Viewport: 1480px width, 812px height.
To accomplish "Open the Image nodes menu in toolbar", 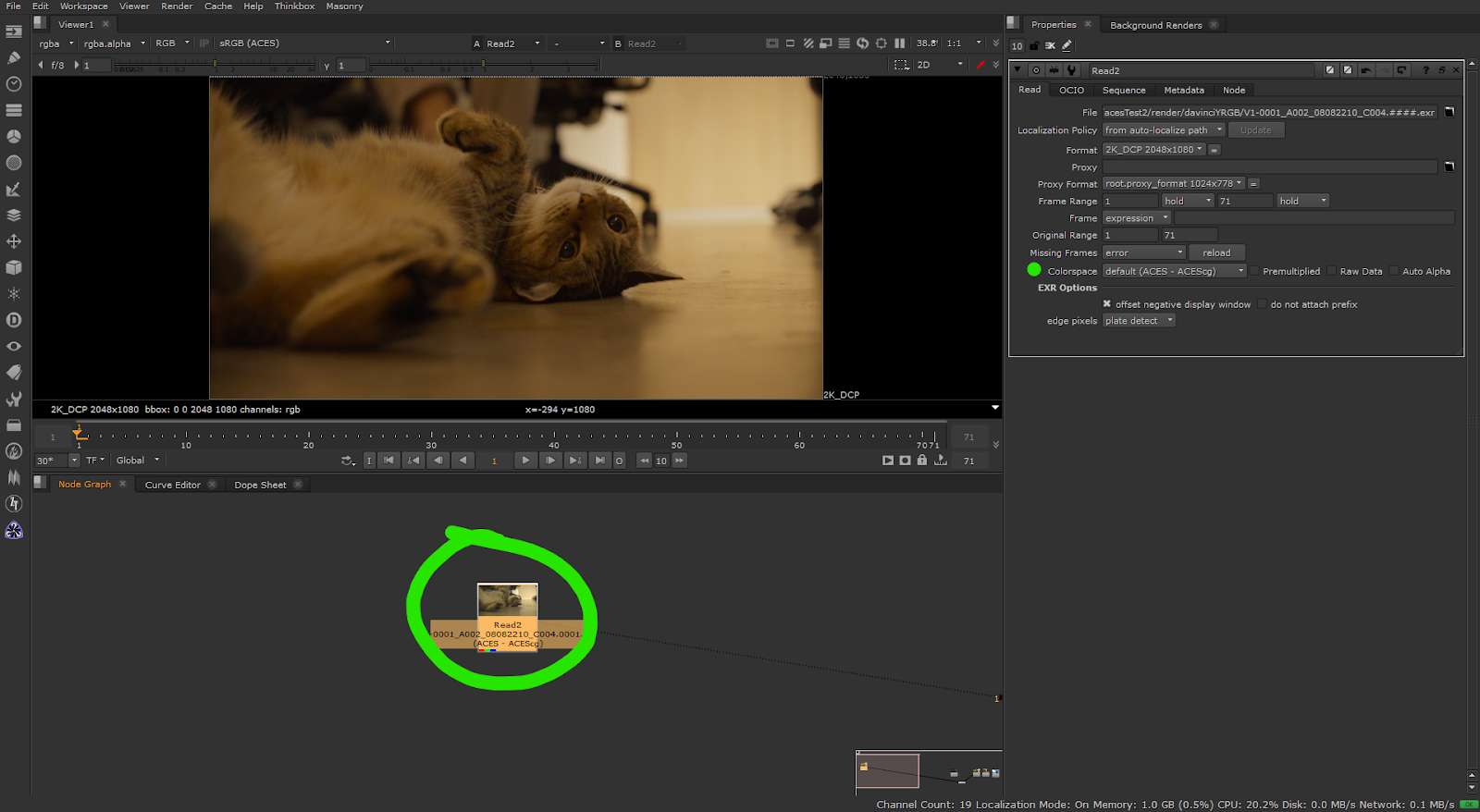I will pyautogui.click(x=14, y=31).
